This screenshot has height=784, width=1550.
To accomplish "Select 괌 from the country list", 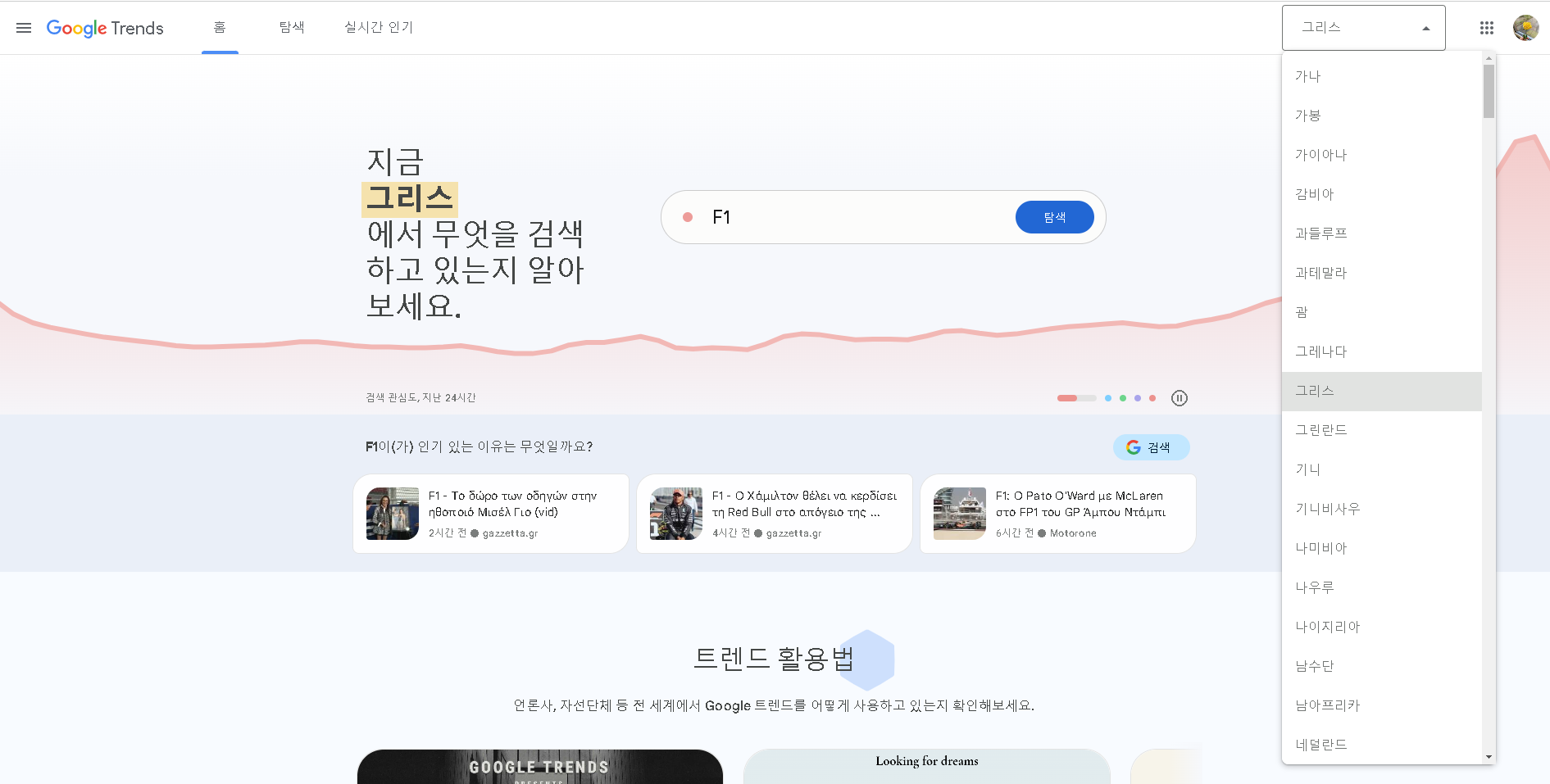I will click(1382, 312).
